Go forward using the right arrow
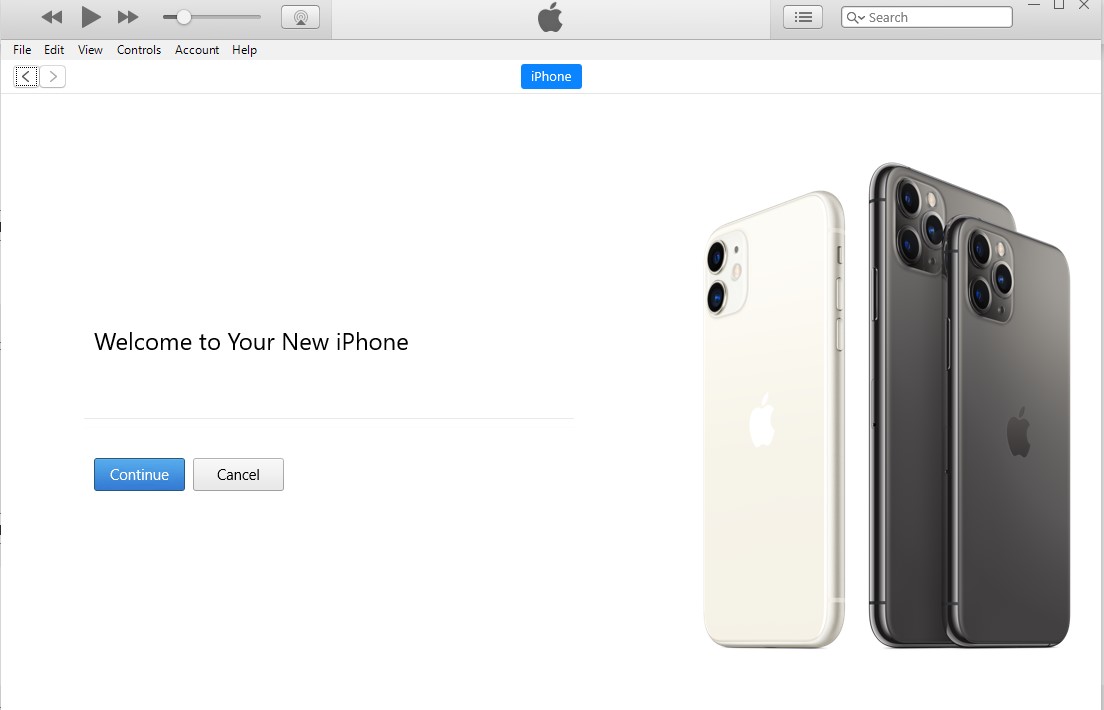 [53, 77]
